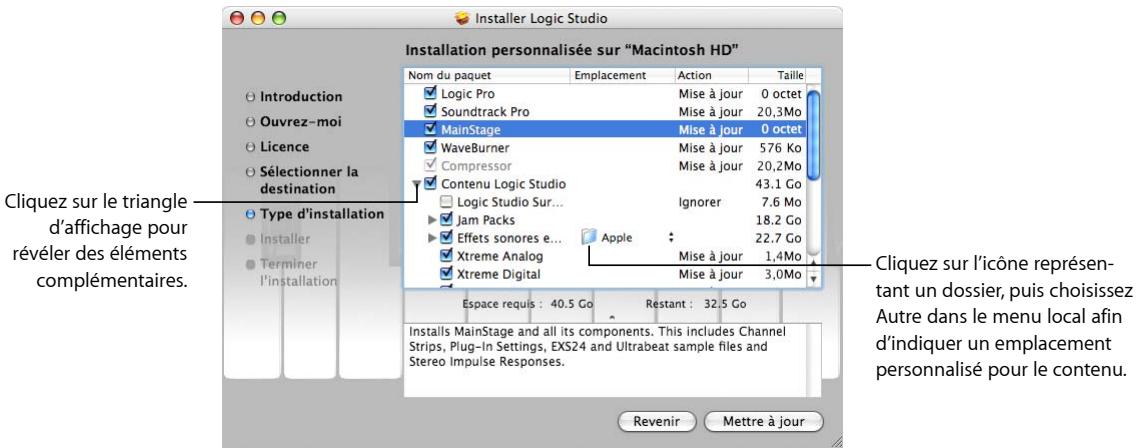
Task: Uncheck the Soundtrack Pro checkbox
Action: tap(431, 112)
